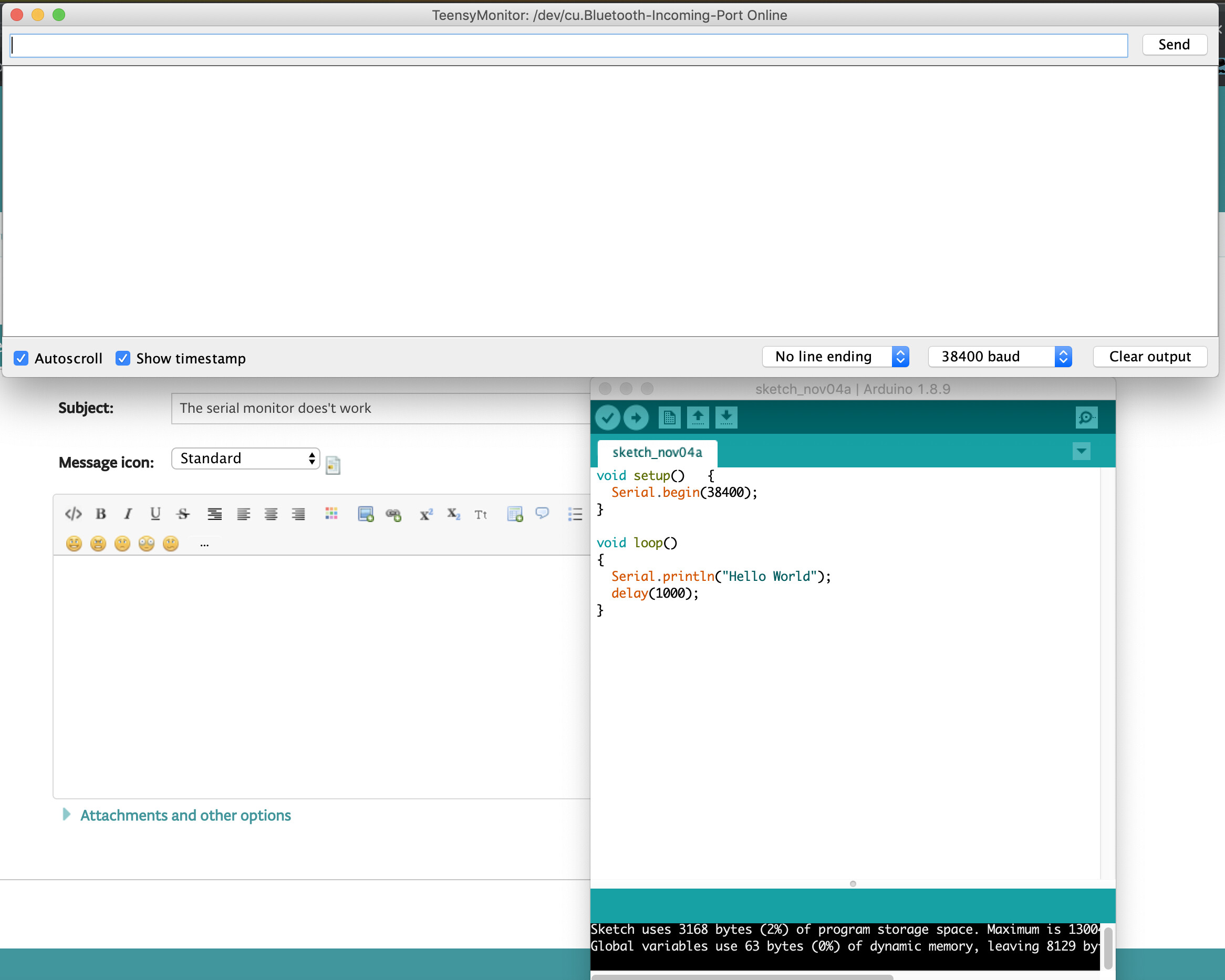
Task: Save the current sketch
Action: [725, 417]
